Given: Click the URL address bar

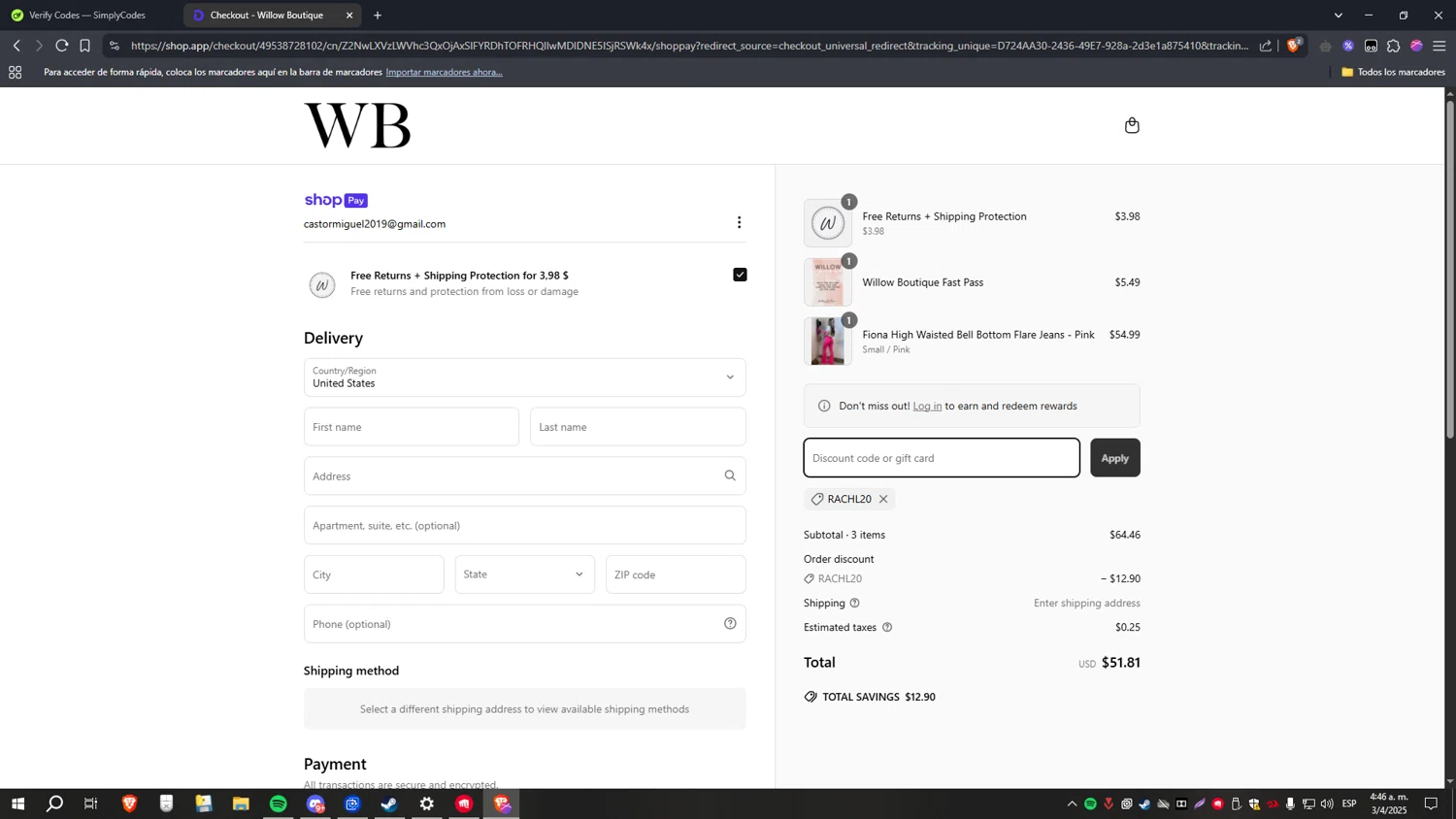Looking at the screenshot, I should 689,46.
